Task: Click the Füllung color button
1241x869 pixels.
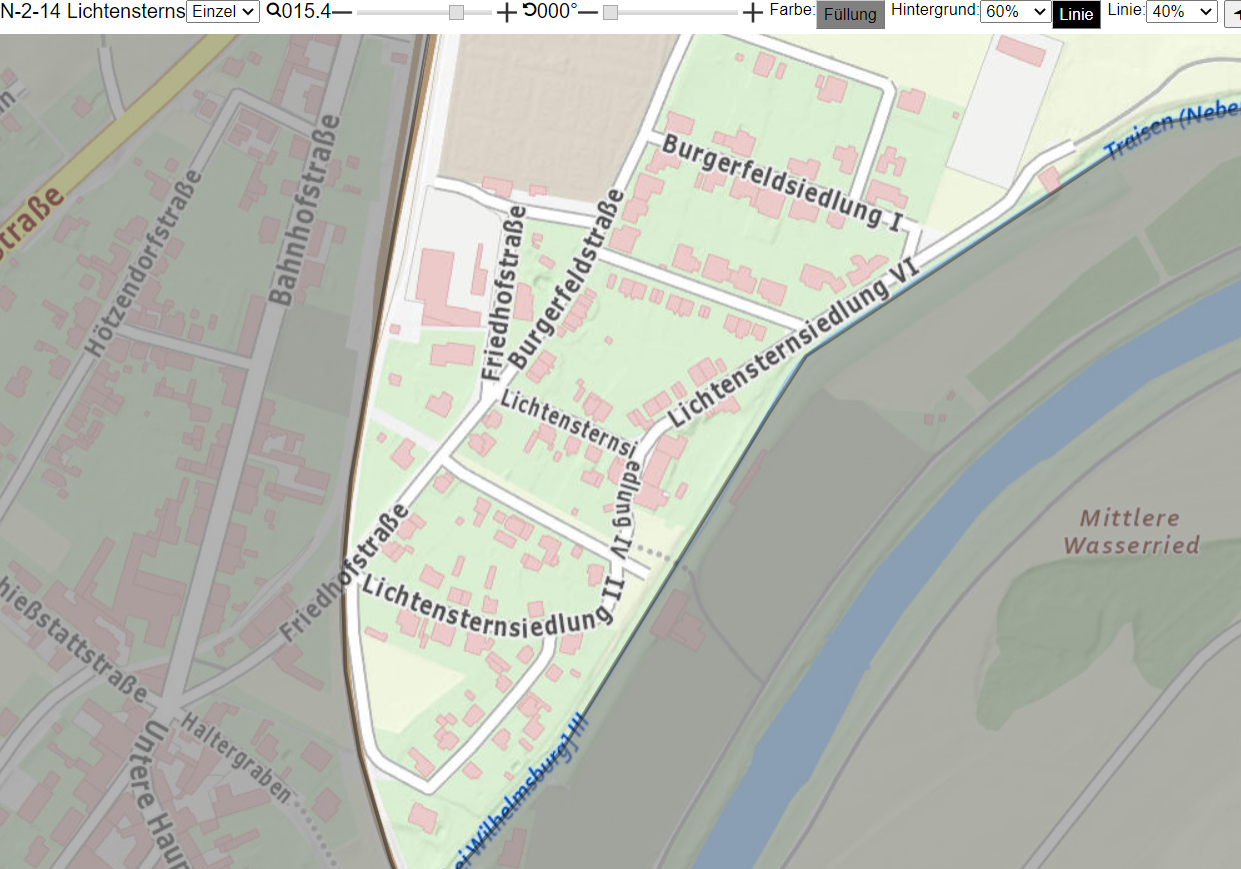Action: click(x=850, y=15)
